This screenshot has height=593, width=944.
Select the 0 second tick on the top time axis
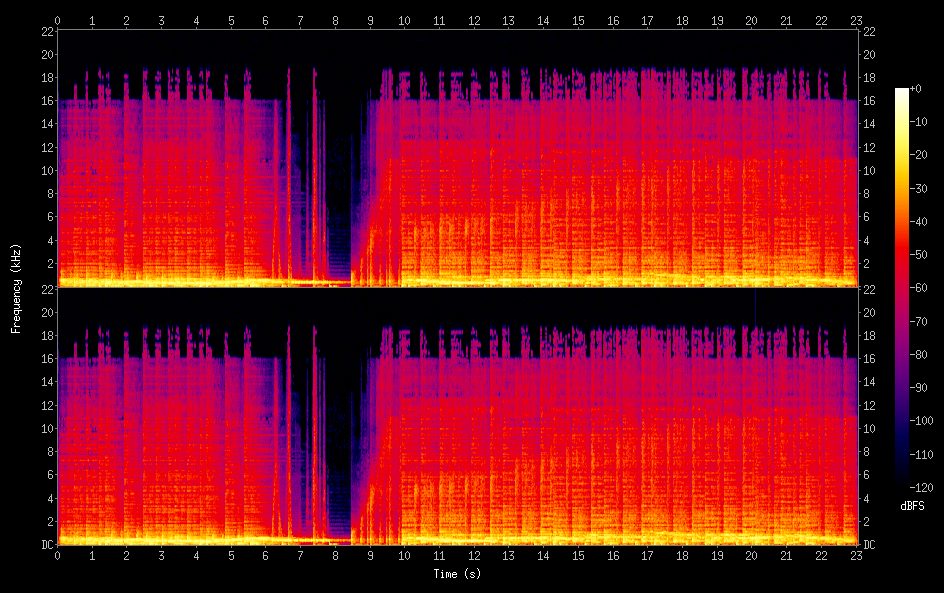point(58,19)
